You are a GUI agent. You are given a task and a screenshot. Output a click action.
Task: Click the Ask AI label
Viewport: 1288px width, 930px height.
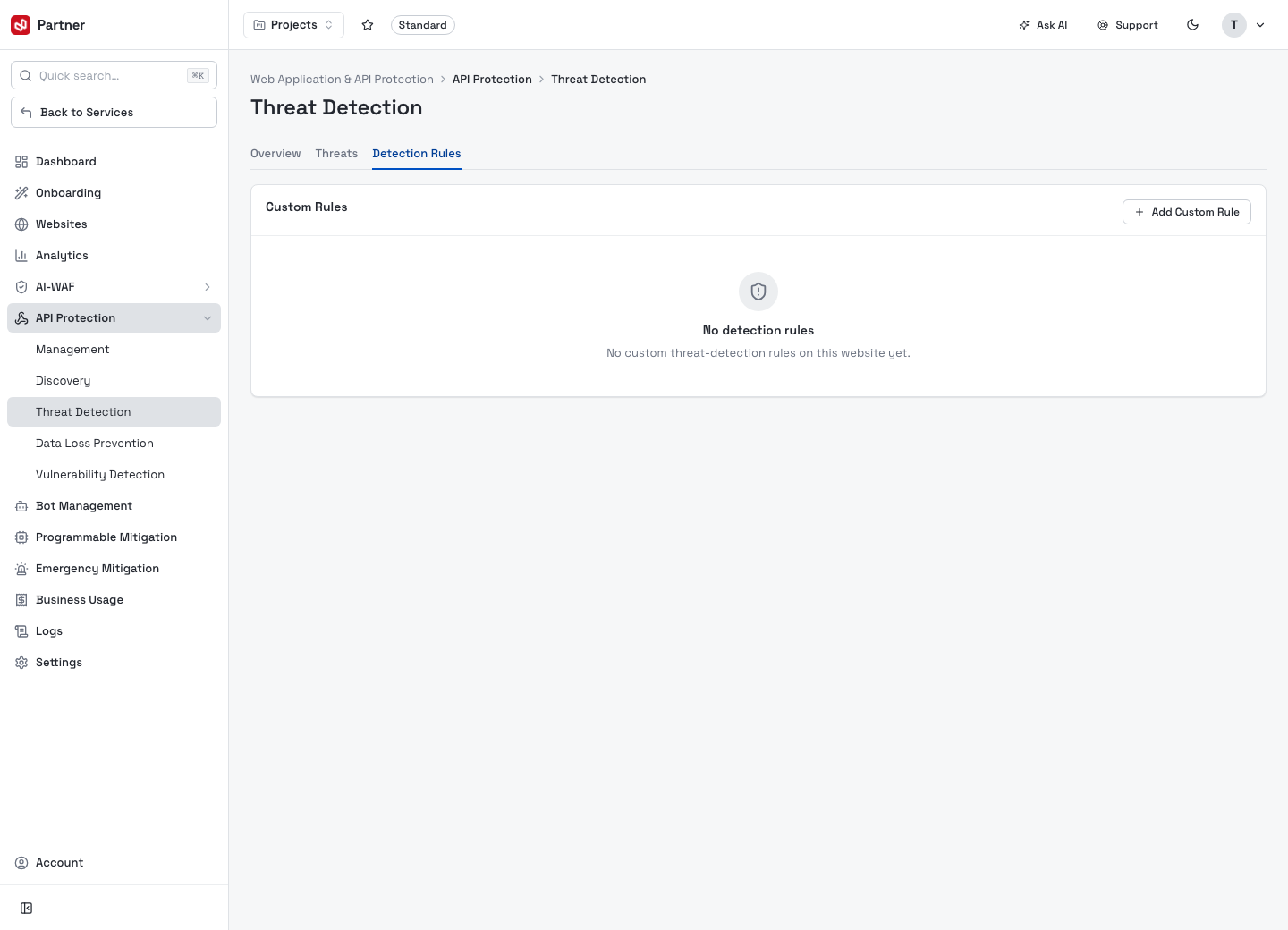tap(1052, 25)
